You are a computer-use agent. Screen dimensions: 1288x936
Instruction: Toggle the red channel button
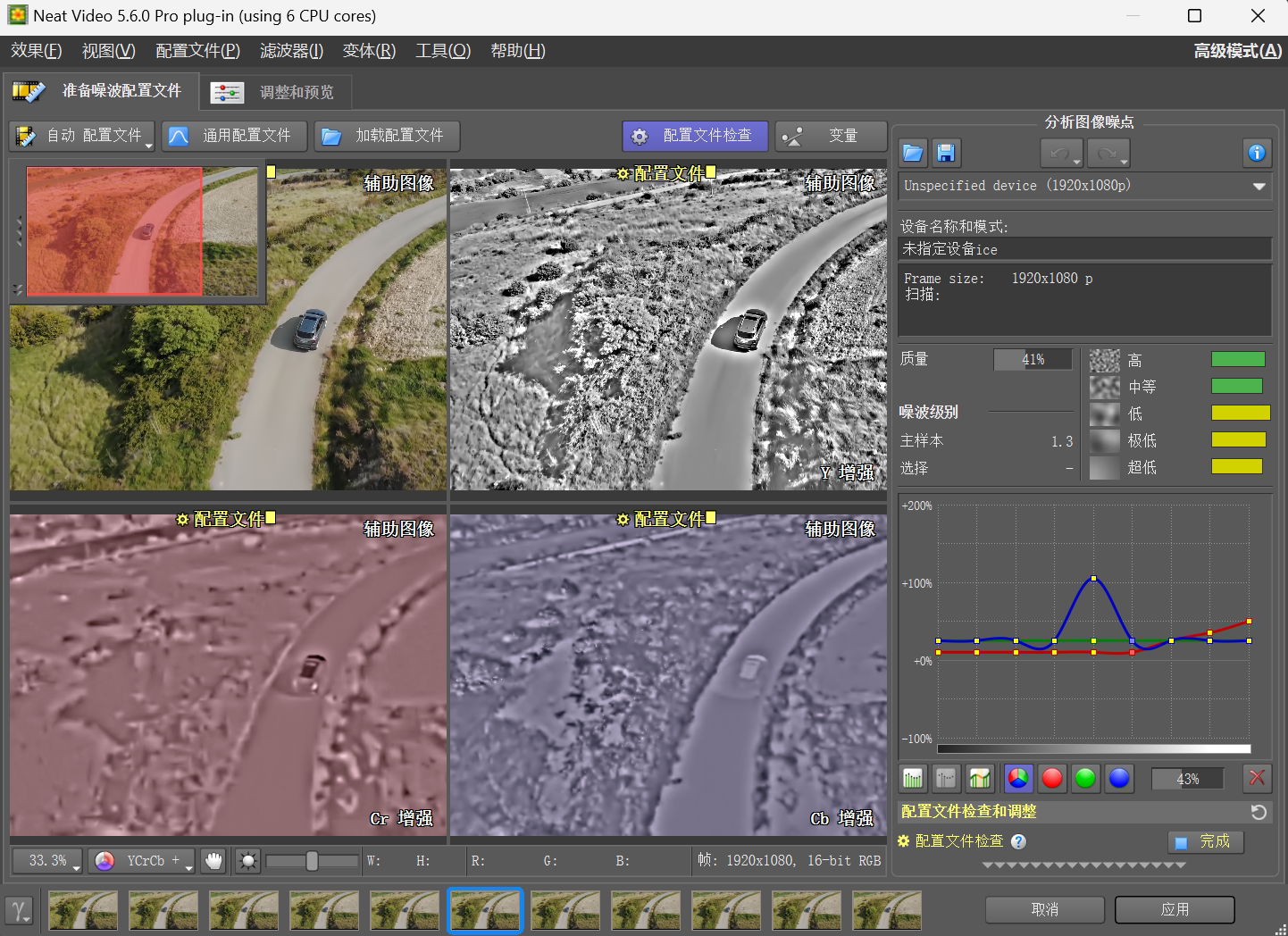point(1051,778)
